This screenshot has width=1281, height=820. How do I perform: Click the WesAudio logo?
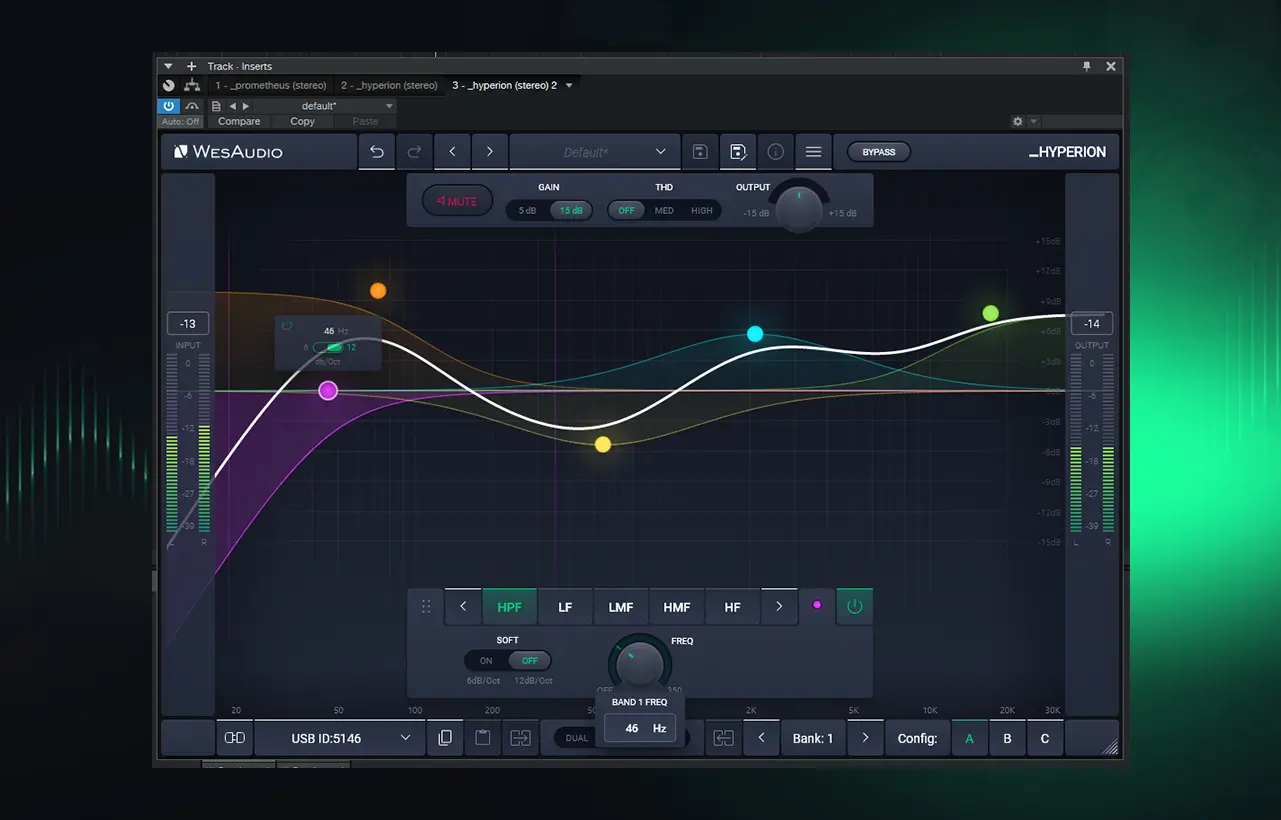[x=228, y=152]
